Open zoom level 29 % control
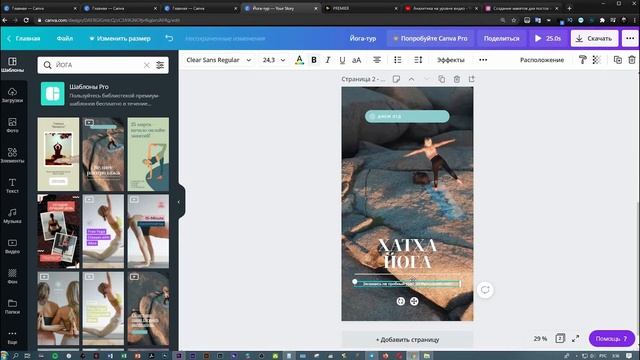Screen dimensions: 640x360 pyautogui.click(x=540, y=339)
